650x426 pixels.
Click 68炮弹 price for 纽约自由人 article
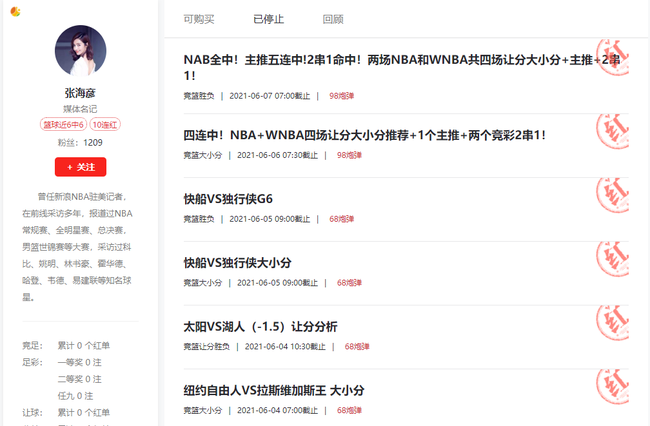pos(349,411)
